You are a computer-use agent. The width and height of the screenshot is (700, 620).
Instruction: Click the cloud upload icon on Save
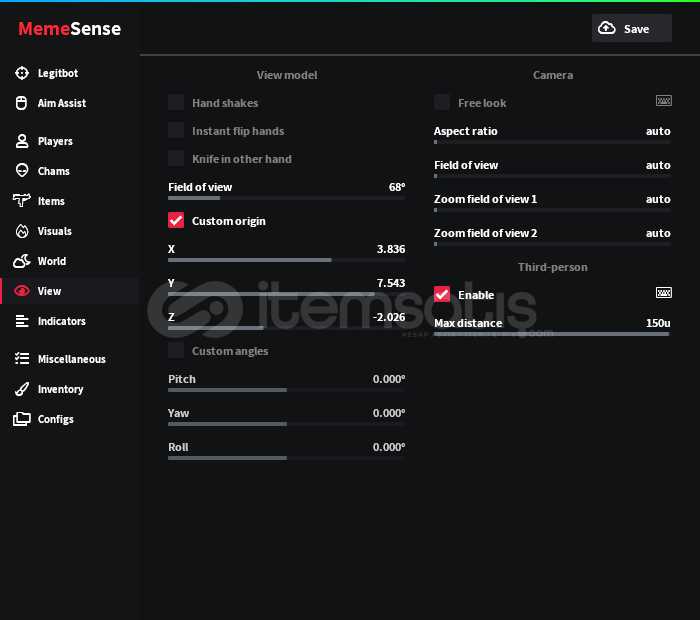point(606,28)
